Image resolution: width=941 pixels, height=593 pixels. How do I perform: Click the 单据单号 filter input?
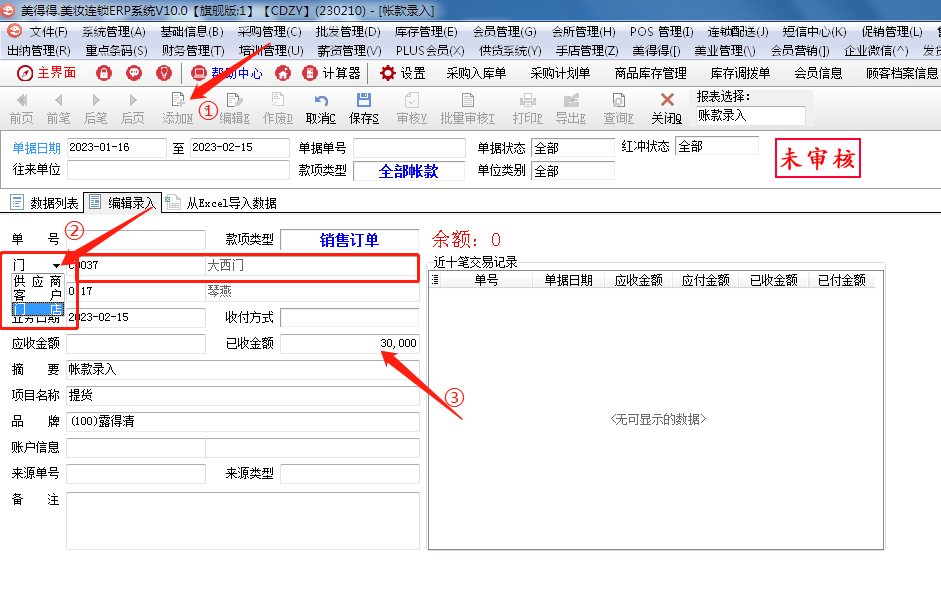[409, 148]
